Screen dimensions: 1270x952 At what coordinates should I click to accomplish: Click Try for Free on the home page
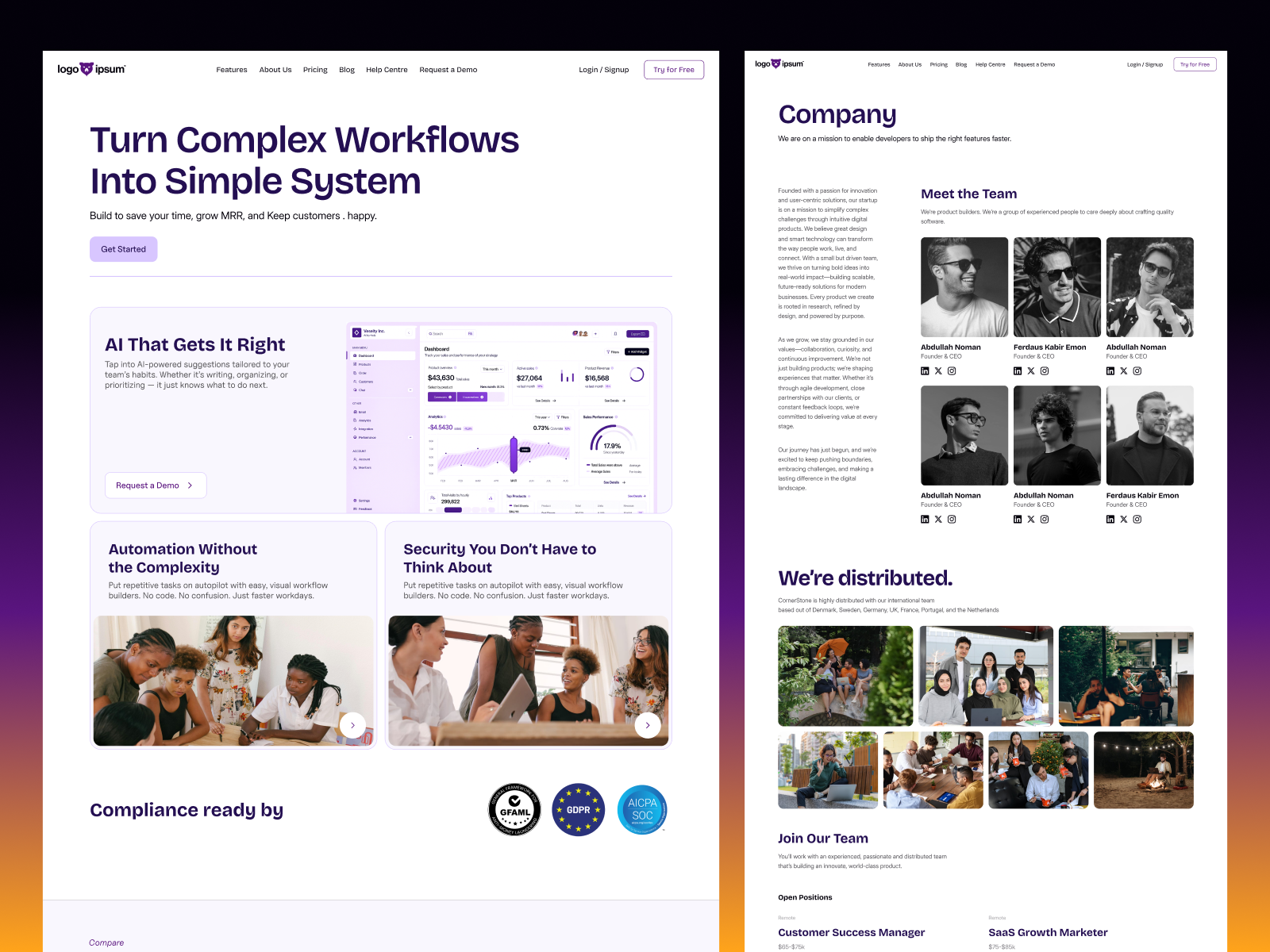coord(674,70)
